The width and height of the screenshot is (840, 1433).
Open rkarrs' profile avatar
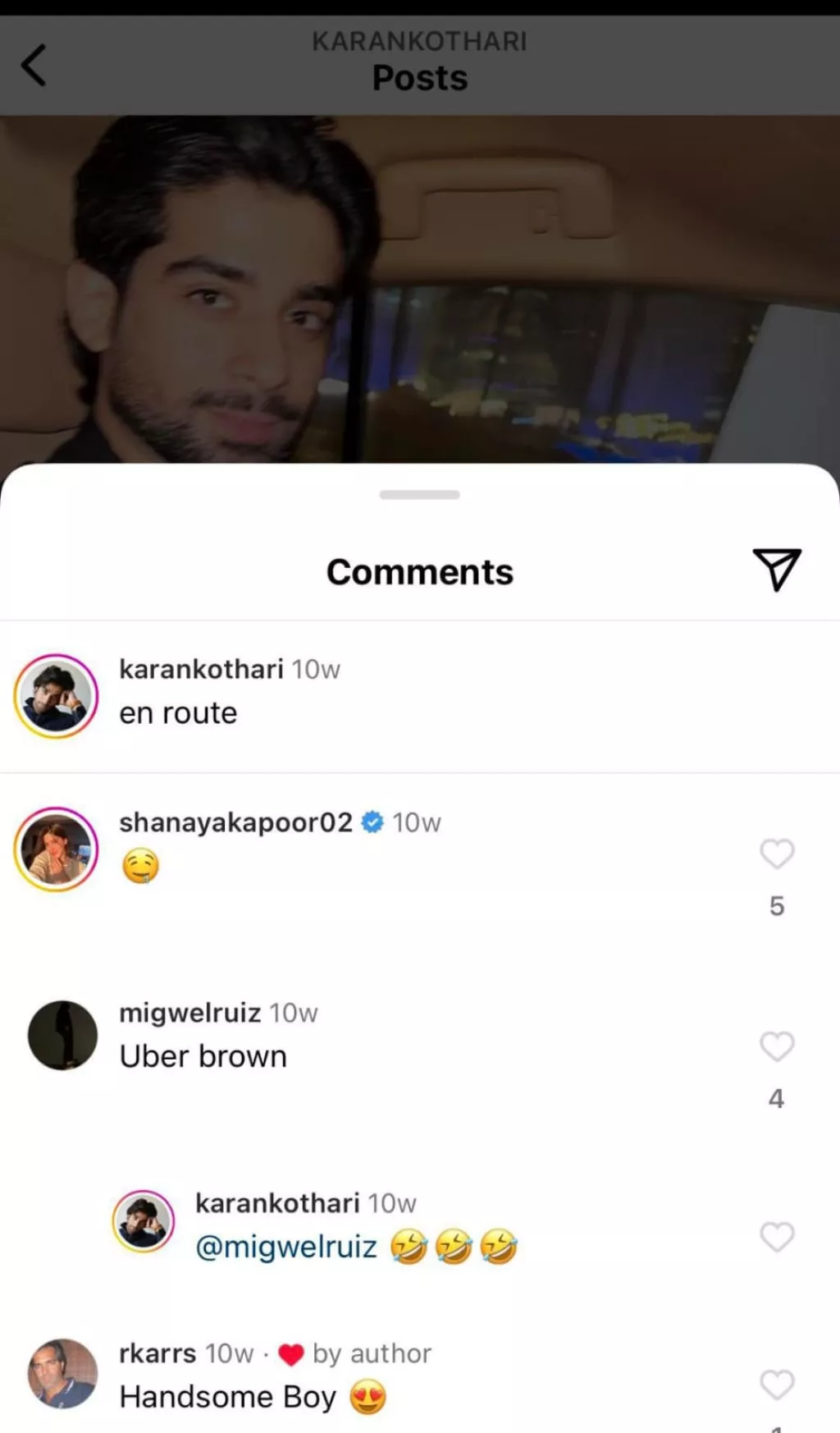click(62, 1374)
